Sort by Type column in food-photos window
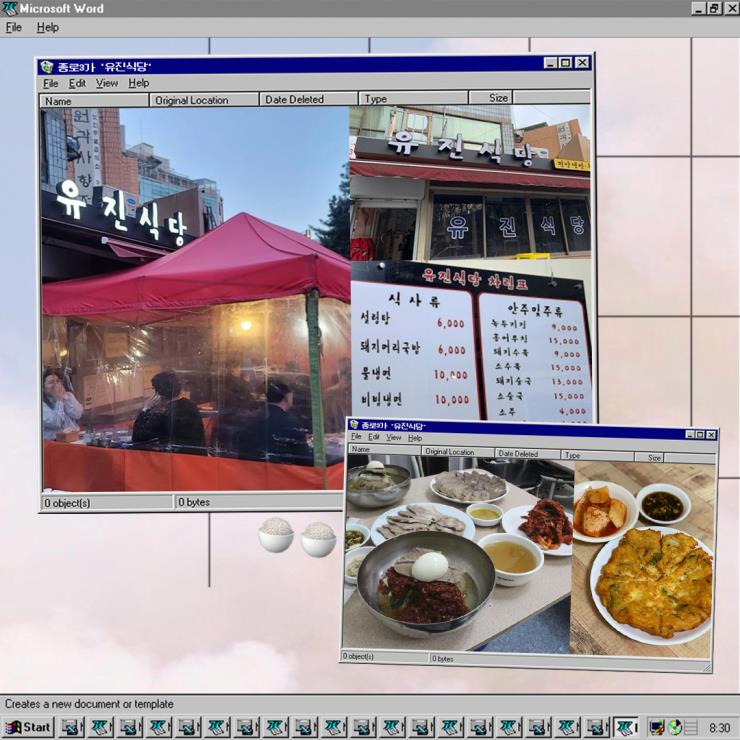 click(597, 455)
